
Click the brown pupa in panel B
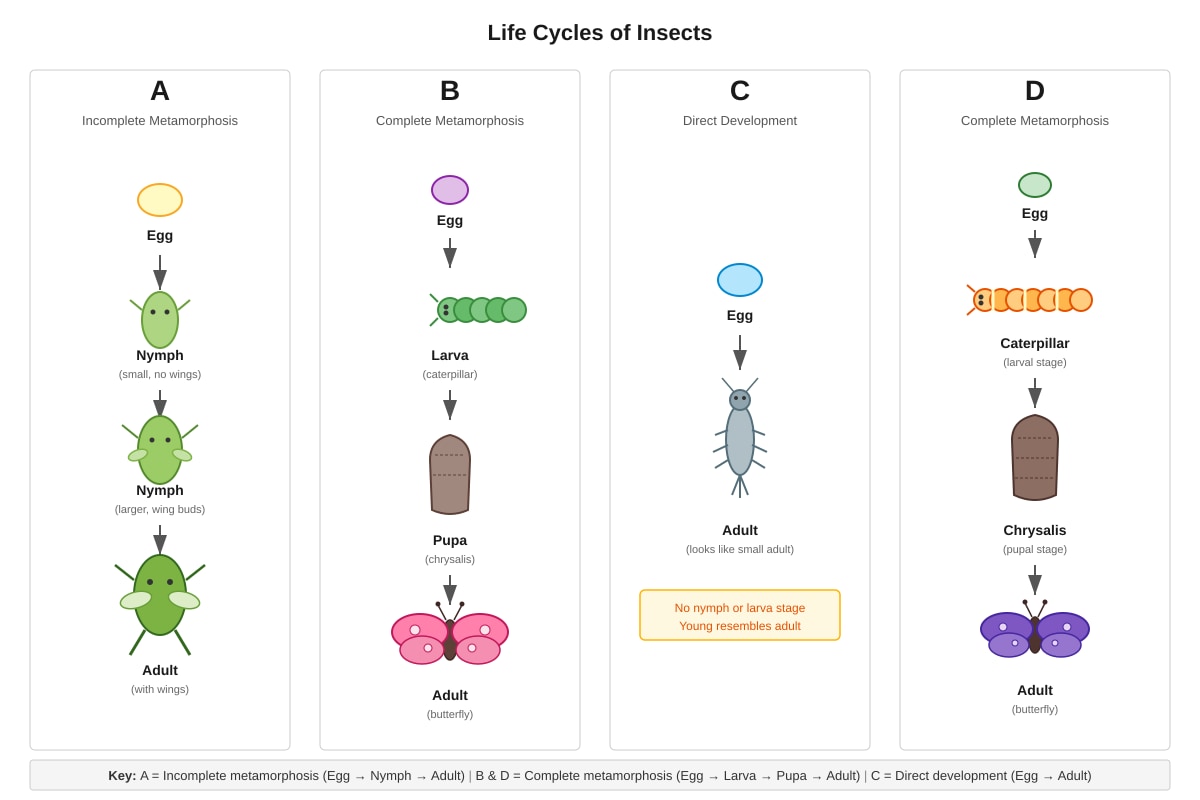450,475
